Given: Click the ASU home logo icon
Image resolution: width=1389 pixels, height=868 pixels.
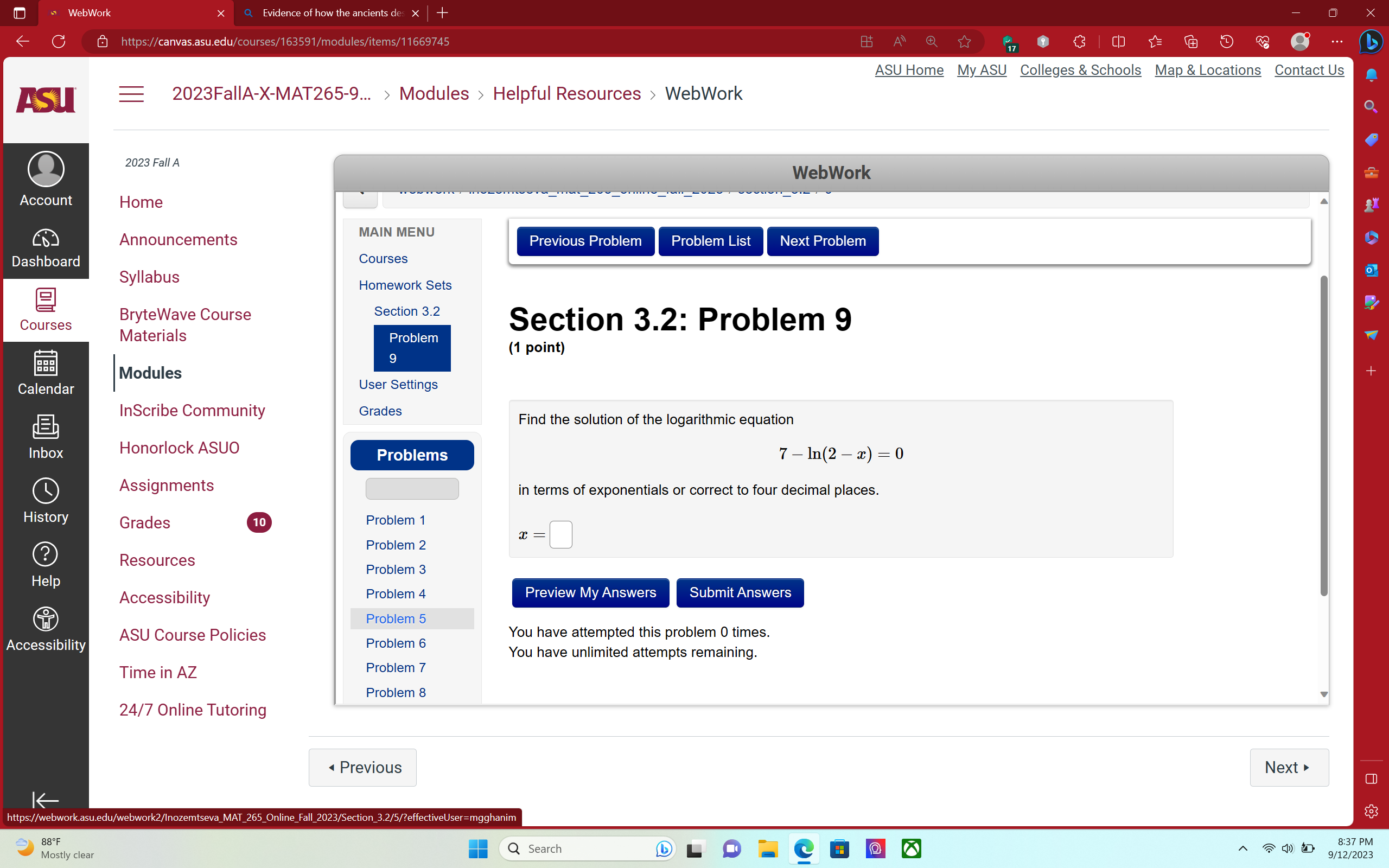Looking at the screenshot, I should point(45,100).
